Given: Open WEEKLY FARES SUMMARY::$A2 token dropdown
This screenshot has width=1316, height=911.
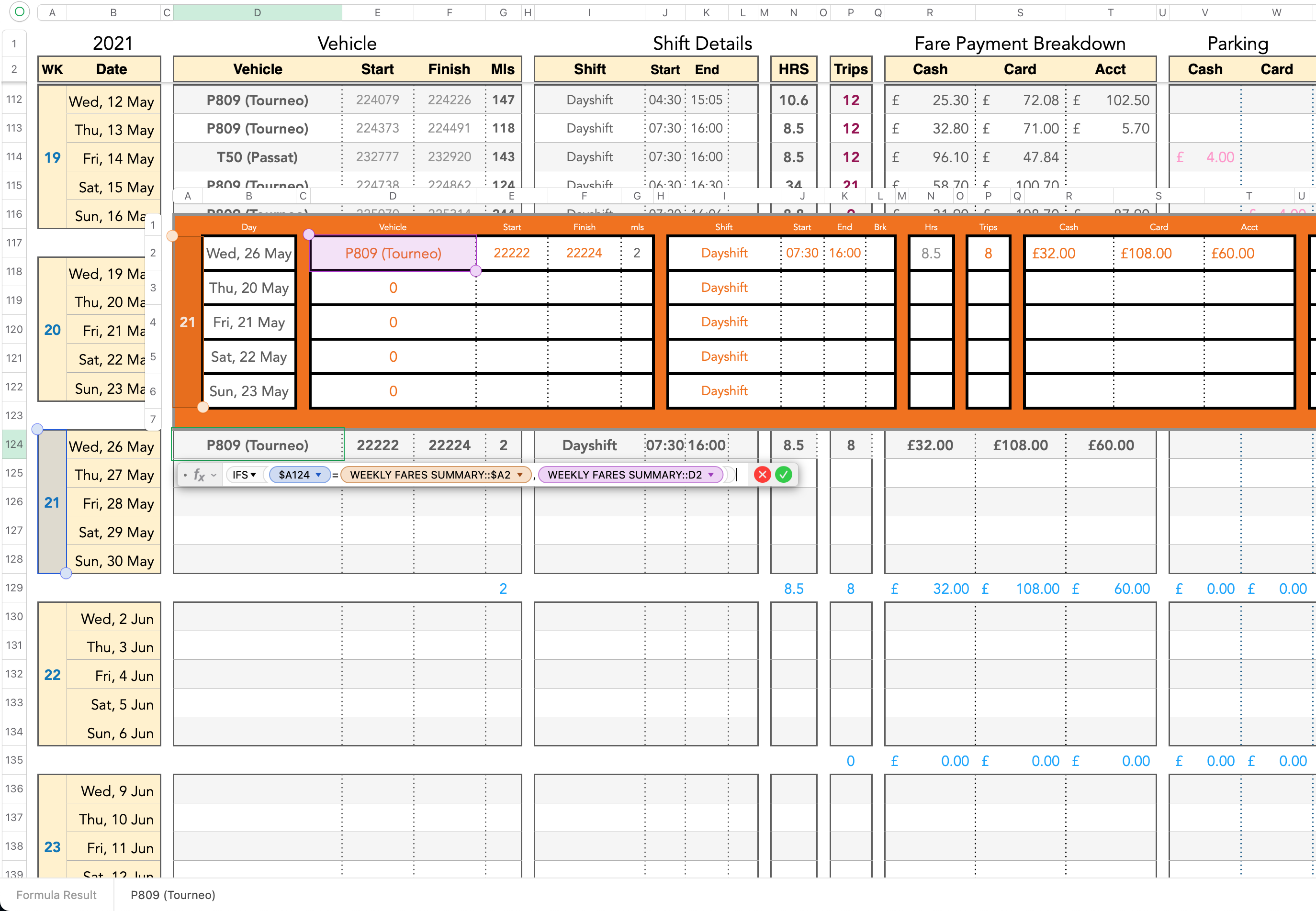Looking at the screenshot, I should tap(519, 475).
